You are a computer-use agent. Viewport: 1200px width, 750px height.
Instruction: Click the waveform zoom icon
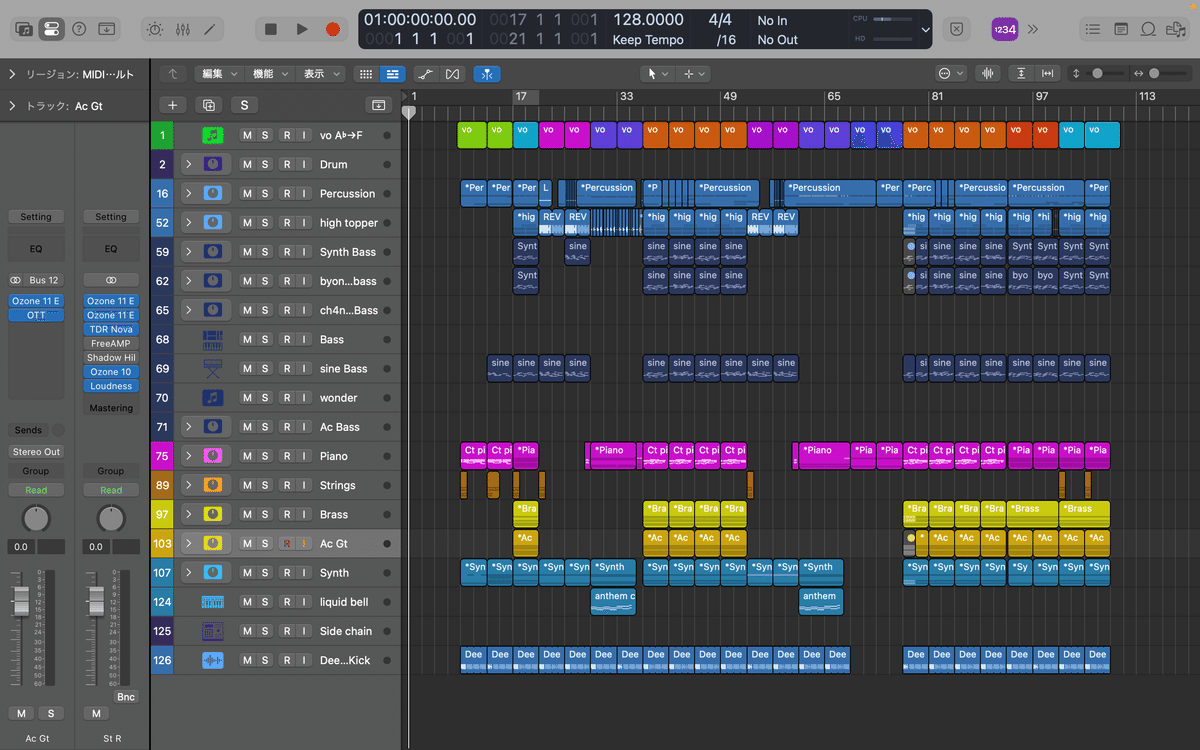coord(988,74)
